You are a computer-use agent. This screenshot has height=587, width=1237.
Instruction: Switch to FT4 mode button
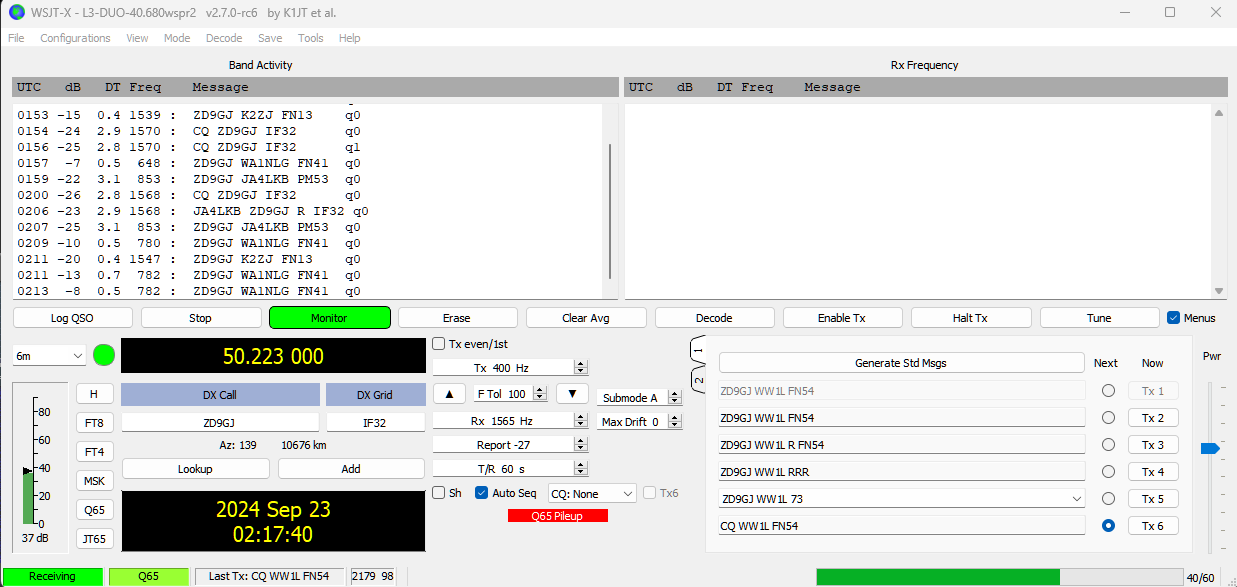coord(94,452)
